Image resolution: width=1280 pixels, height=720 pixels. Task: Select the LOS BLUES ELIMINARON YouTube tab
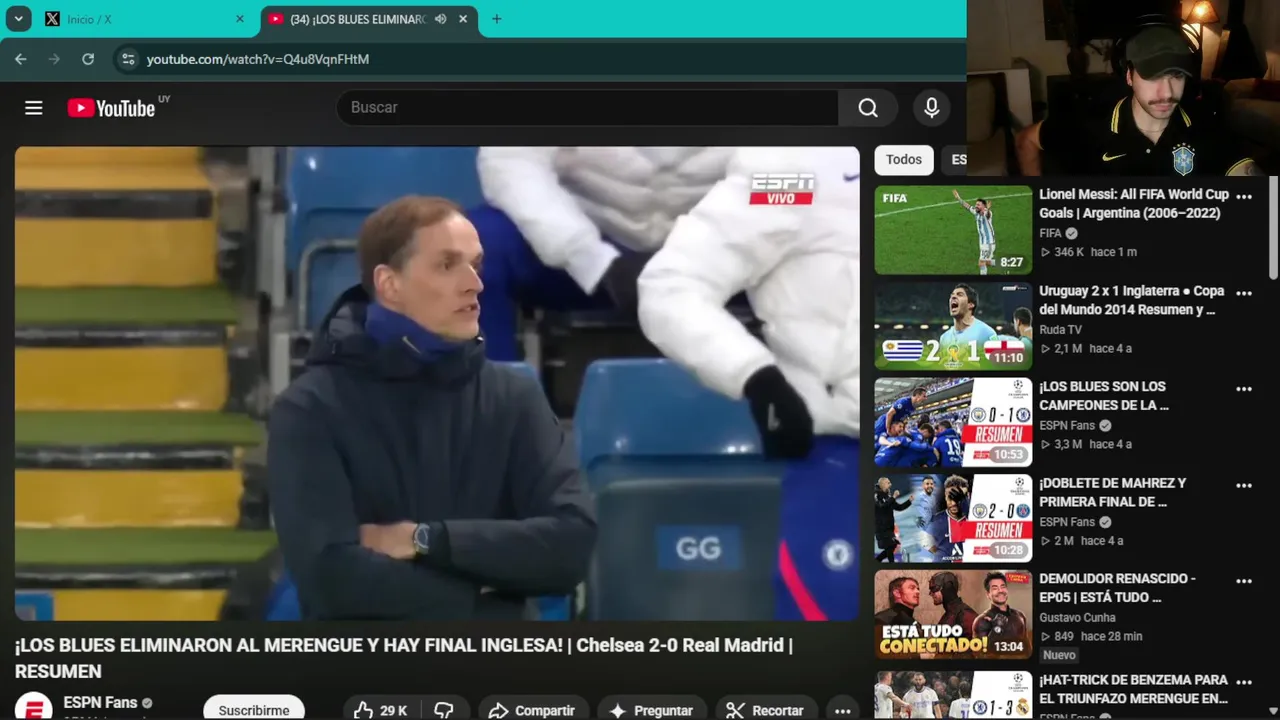[369, 19]
